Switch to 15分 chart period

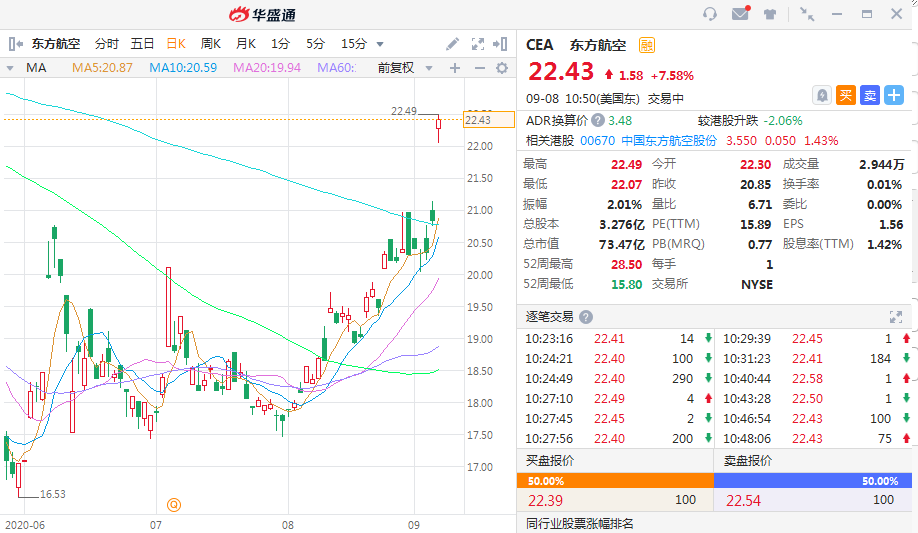pos(354,44)
